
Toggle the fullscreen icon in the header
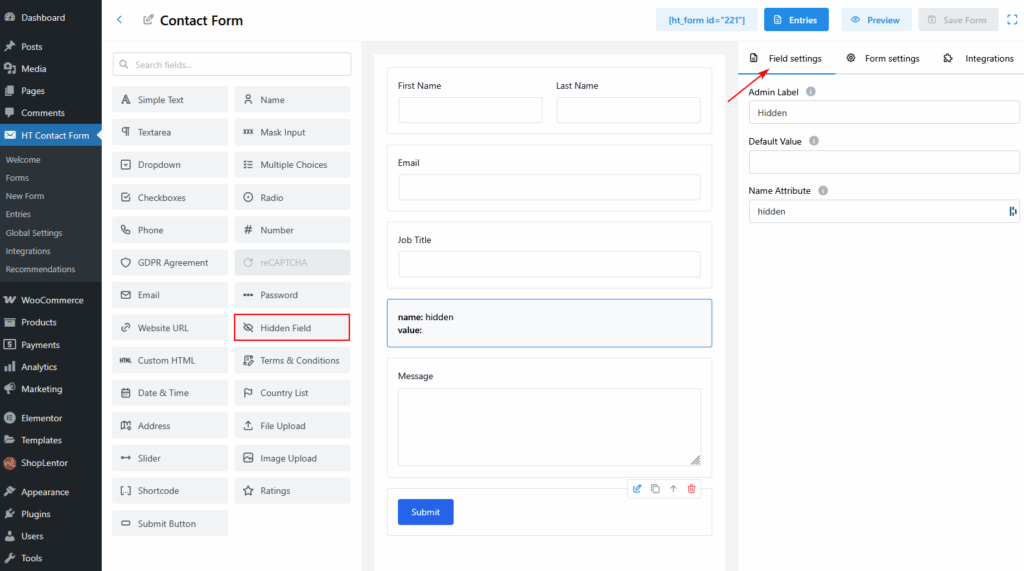click(1011, 20)
